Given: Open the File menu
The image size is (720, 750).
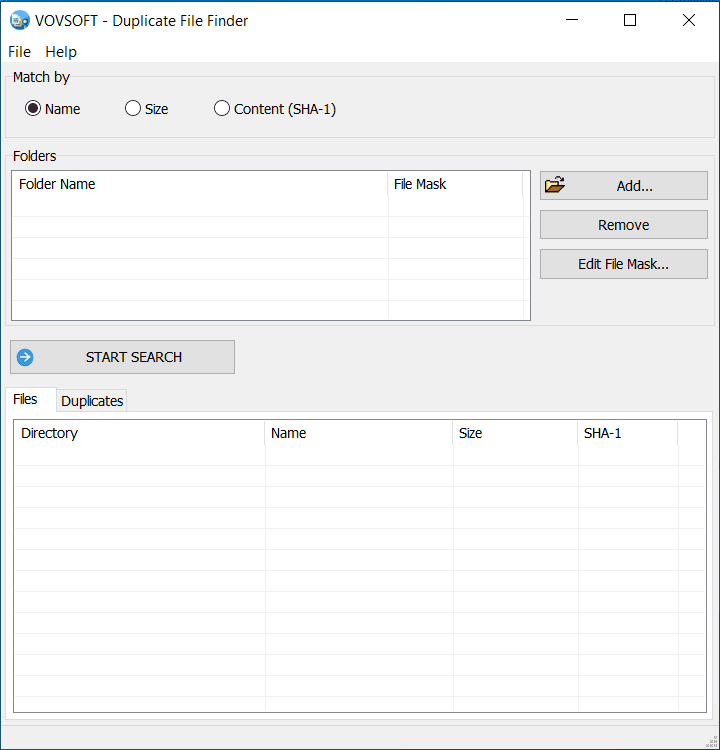Looking at the screenshot, I should [20, 52].
